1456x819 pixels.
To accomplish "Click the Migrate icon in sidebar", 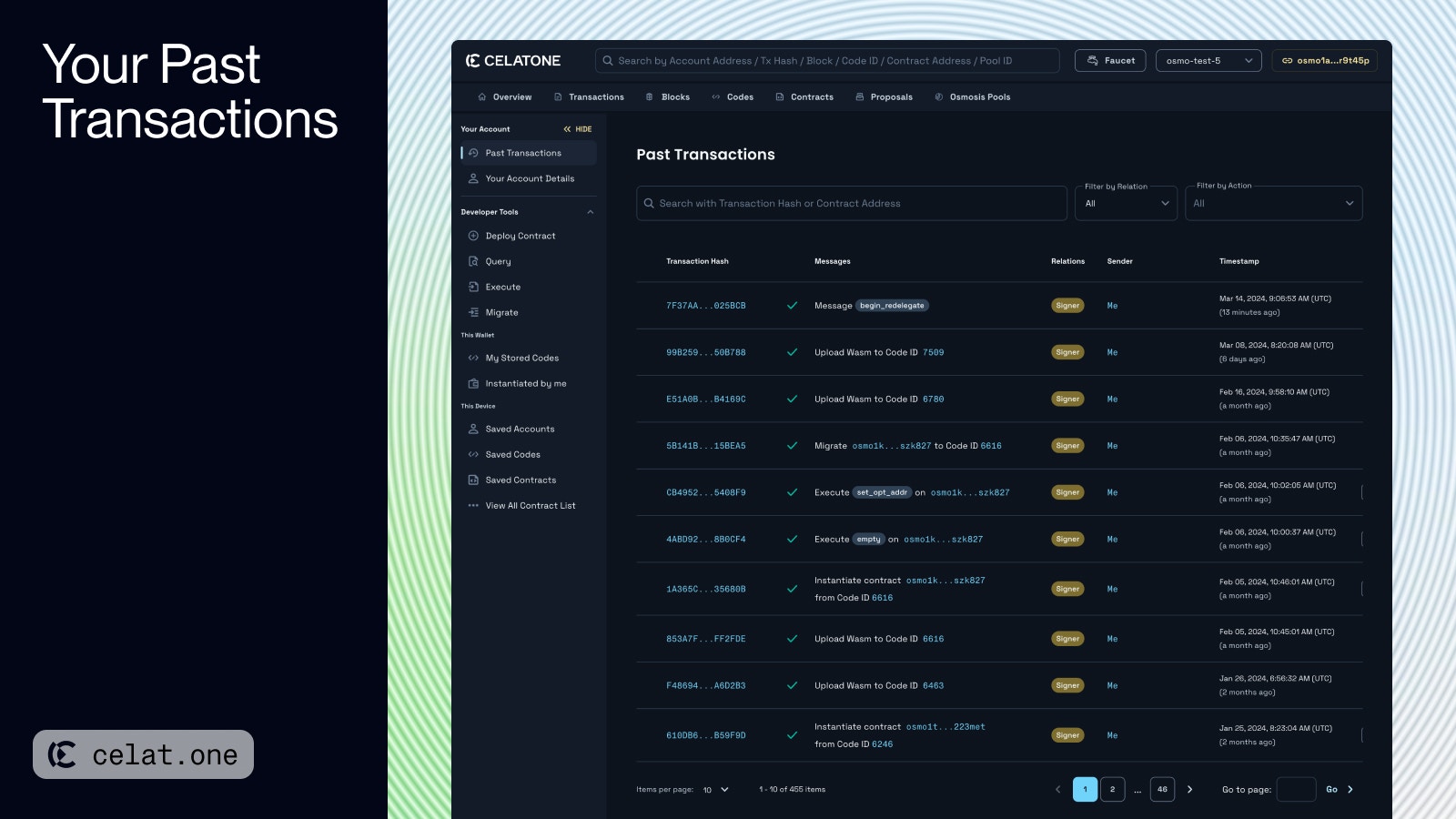I will 473,312.
